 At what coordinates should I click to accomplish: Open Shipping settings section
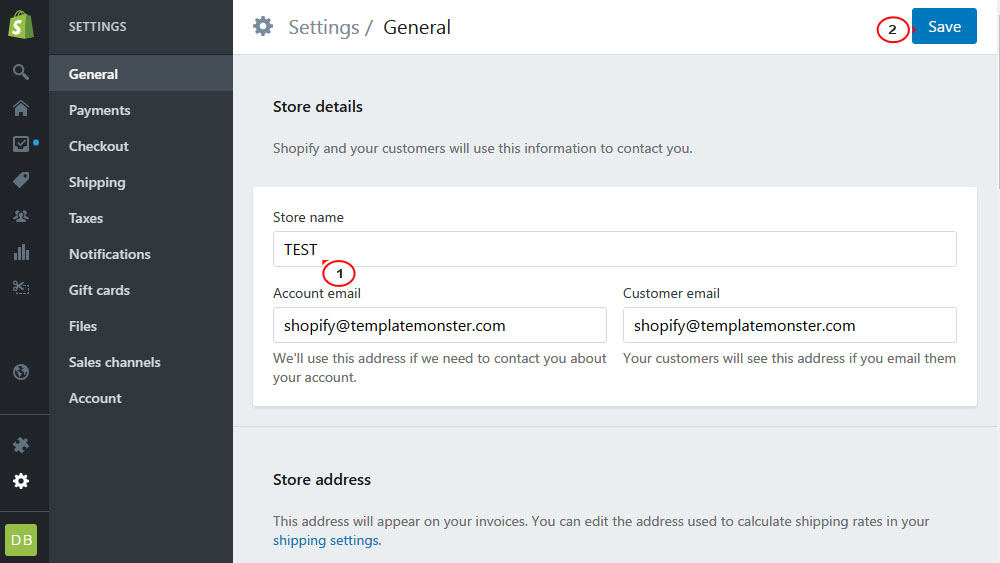[141, 182]
